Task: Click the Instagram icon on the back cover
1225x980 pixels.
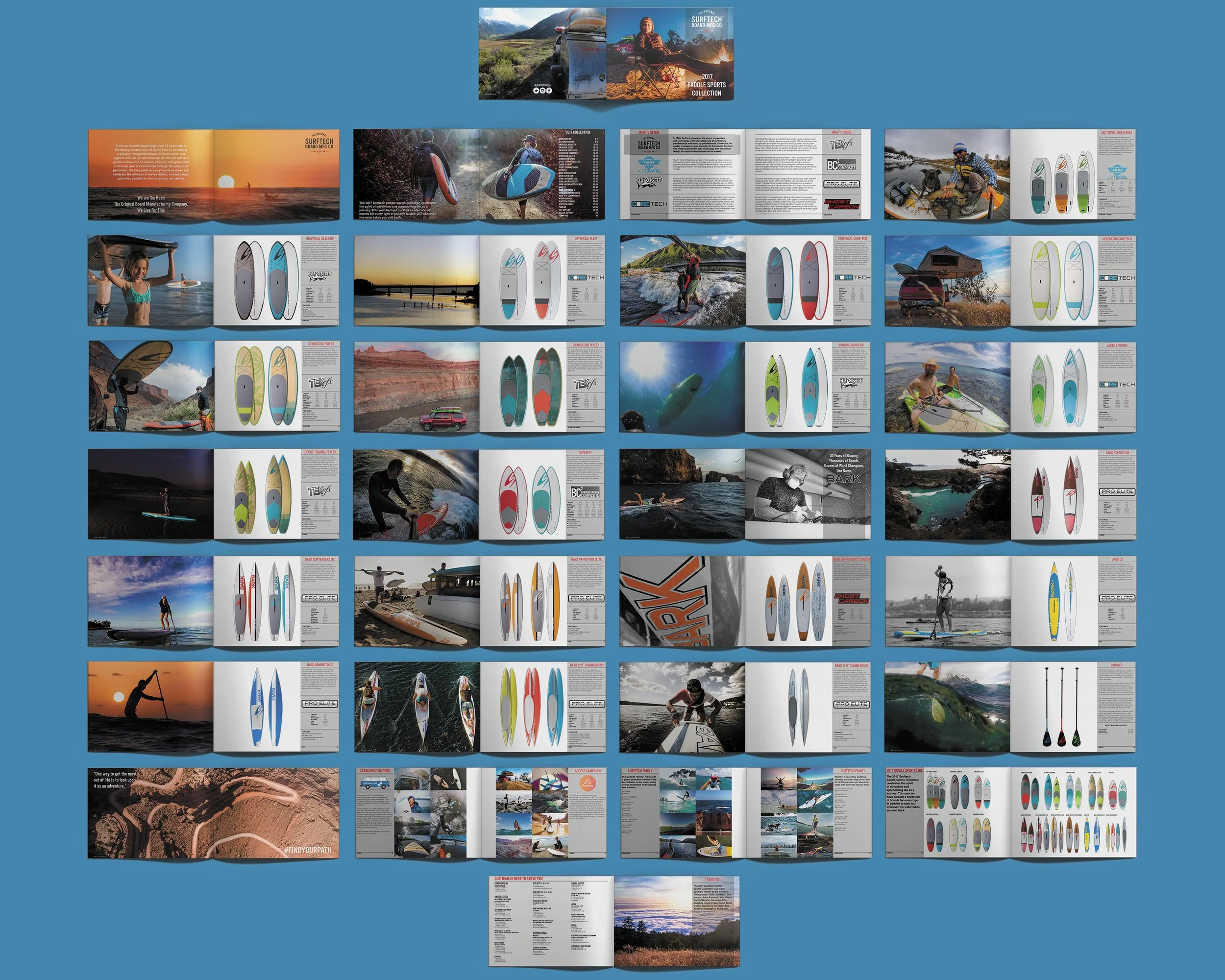Action: 542,91
